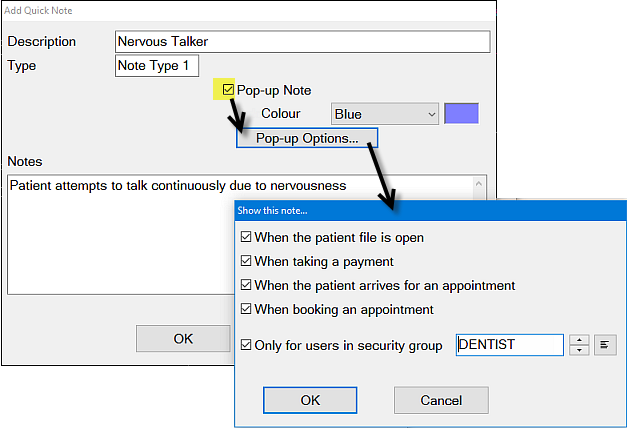Toggle 'When booking an appointment' checkbox
627x428 pixels.
pos(246,309)
